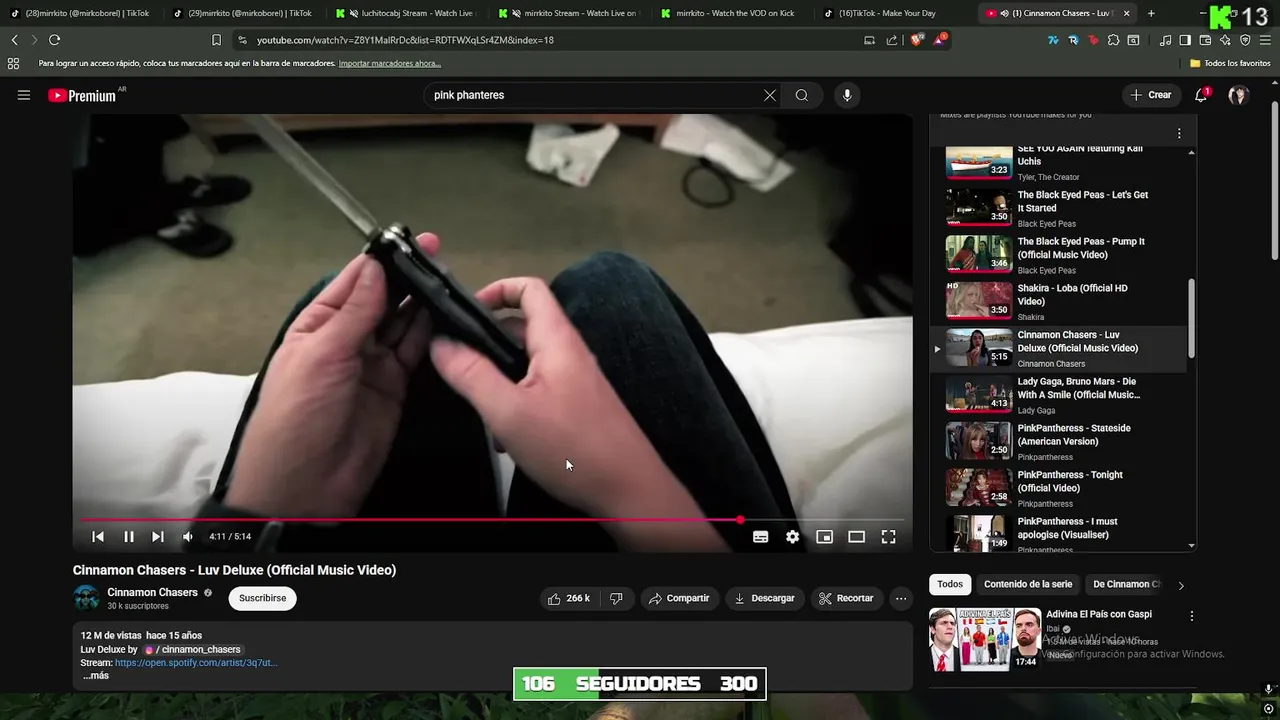Open the YouTube hamburger guide menu
This screenshot has width=1280, height=720.
pos(24,95)
